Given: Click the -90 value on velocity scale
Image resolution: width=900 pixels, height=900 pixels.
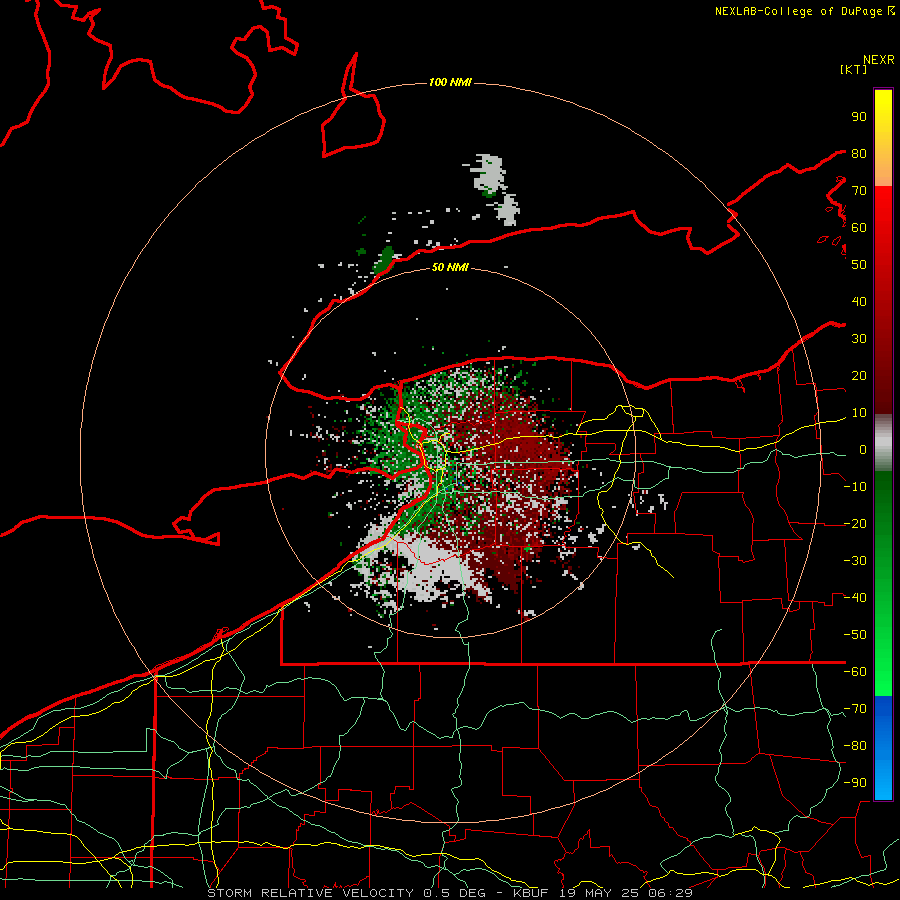Looking at the screenshot, I should 855,782.
